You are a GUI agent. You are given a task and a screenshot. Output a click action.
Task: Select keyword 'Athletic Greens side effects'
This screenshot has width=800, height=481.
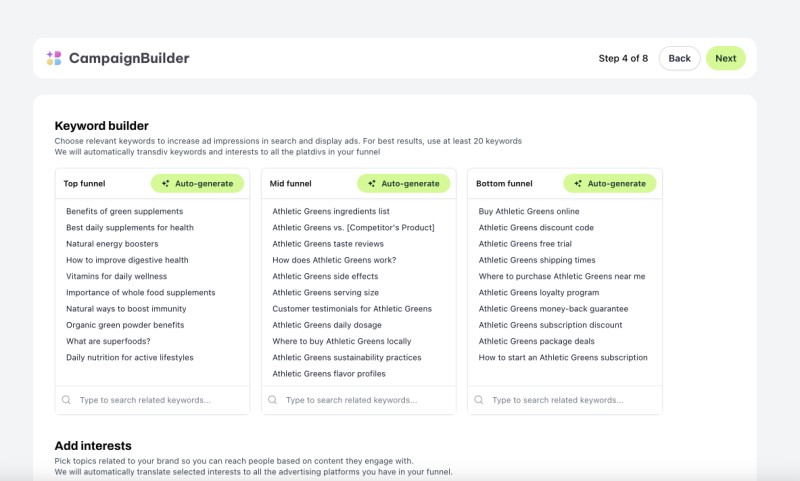[x=325, y=276]
